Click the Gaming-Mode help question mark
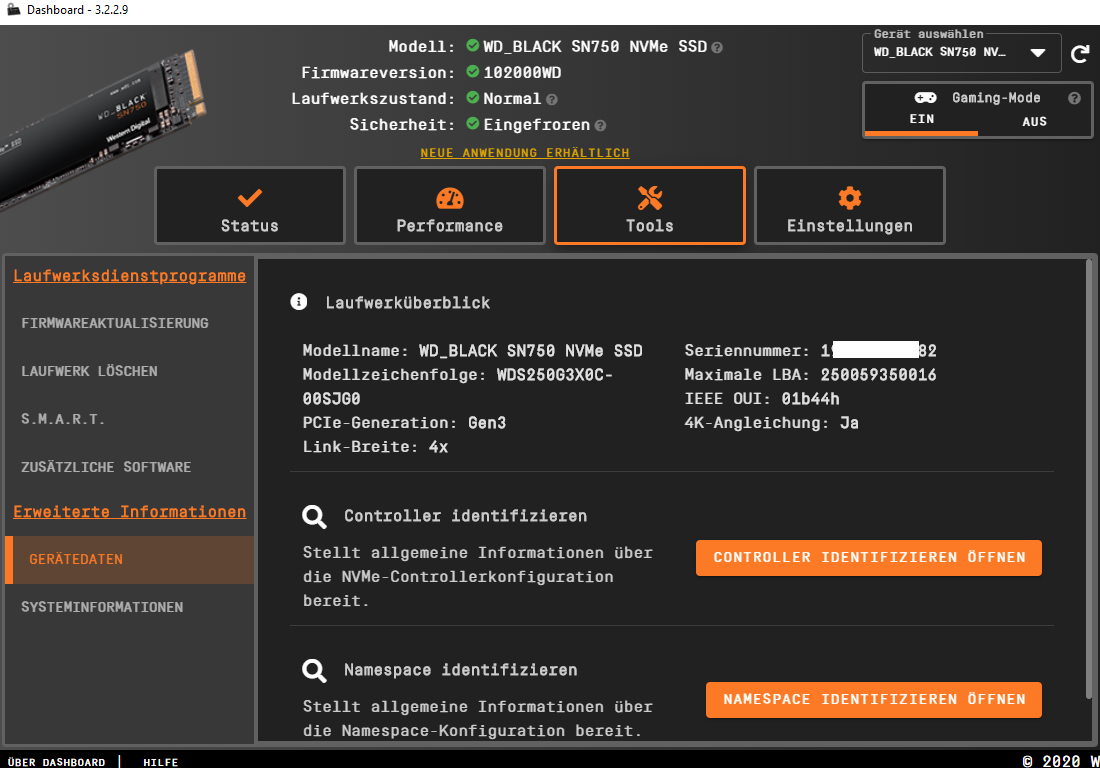The height and width of the screenshot is (768, 1100). tap(1074, 98)
